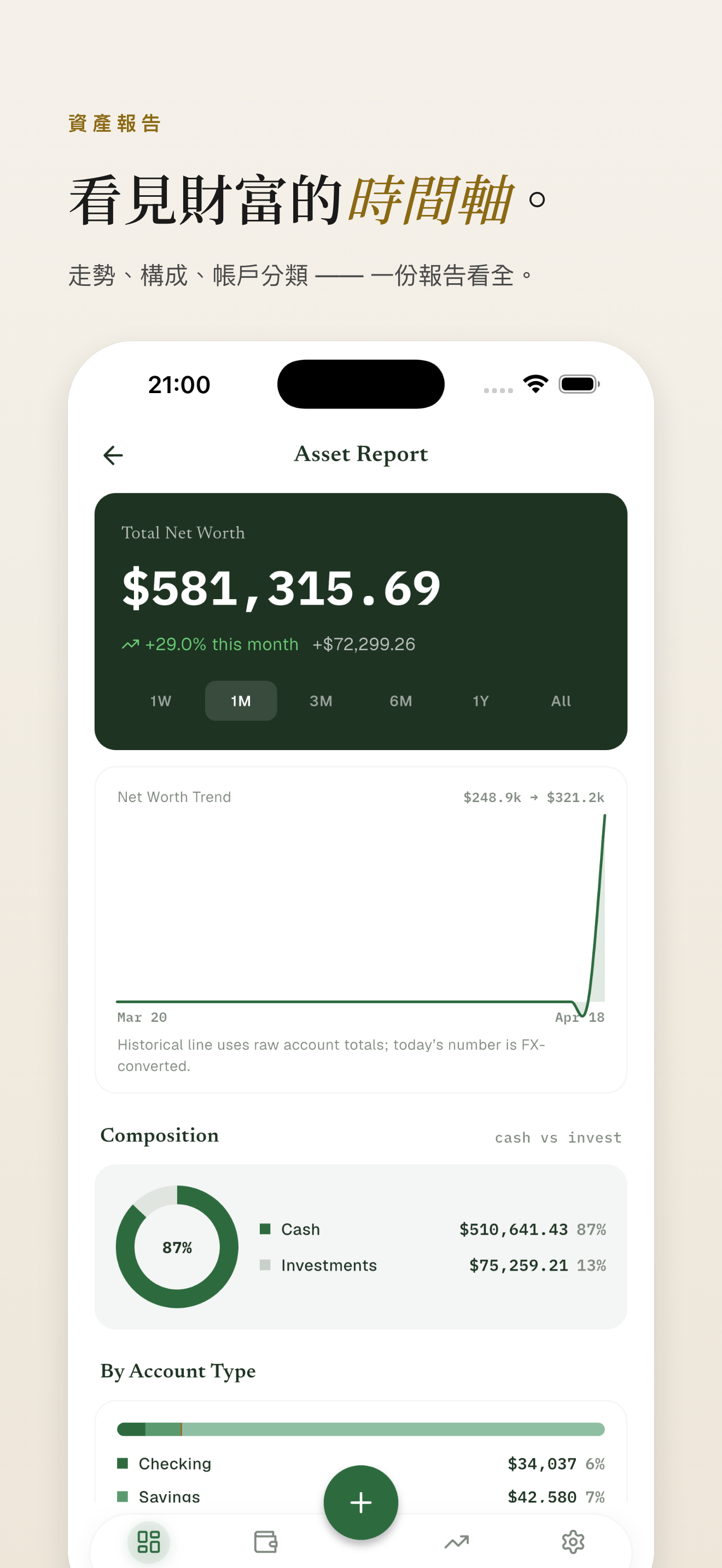The image size is (722, 1568).
Task: Select the 3M time range
Action: [x=321, y=700]
